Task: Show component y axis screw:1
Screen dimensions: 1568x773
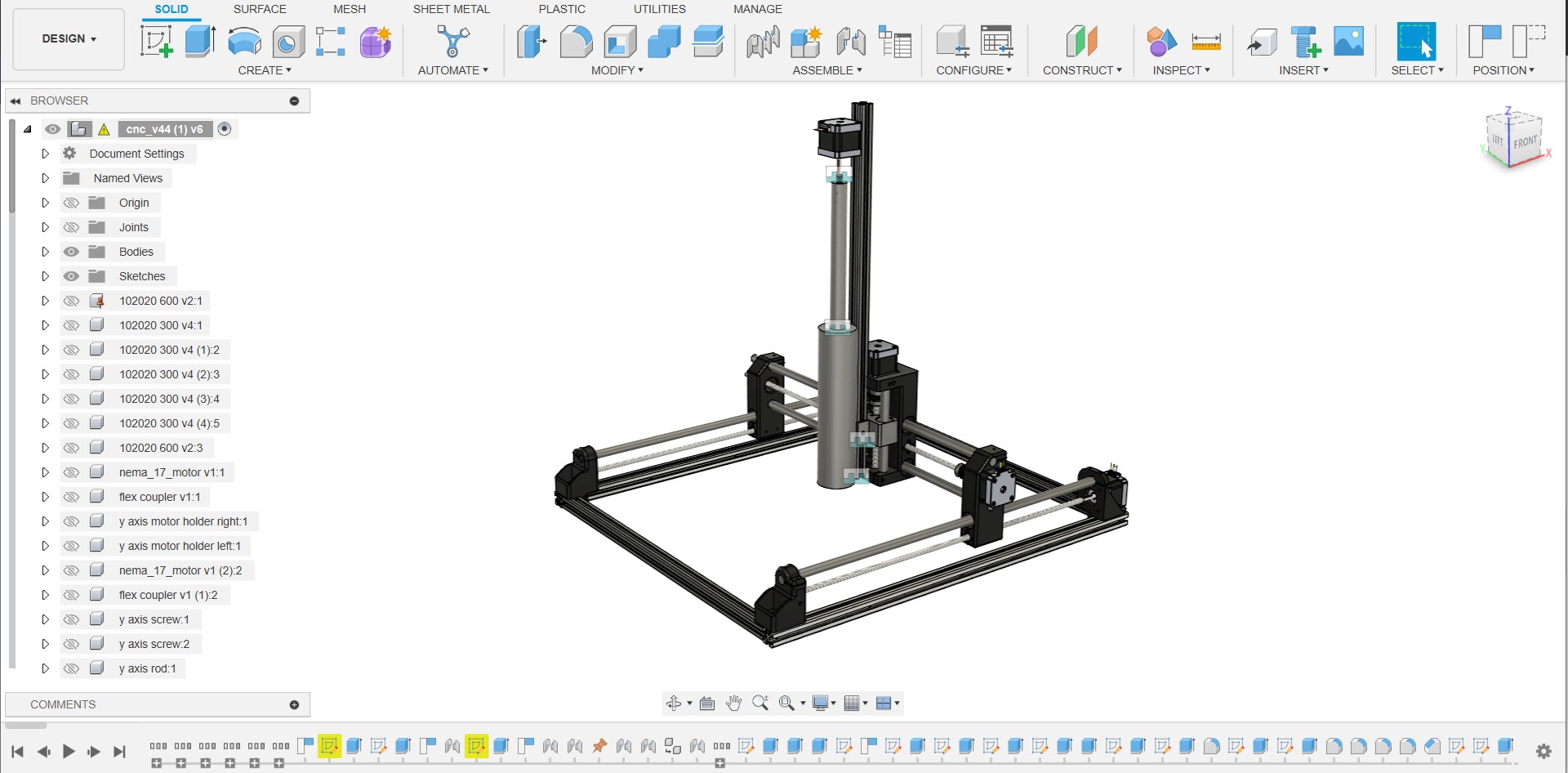Action: pyautogui.click(x=72, y=619)
